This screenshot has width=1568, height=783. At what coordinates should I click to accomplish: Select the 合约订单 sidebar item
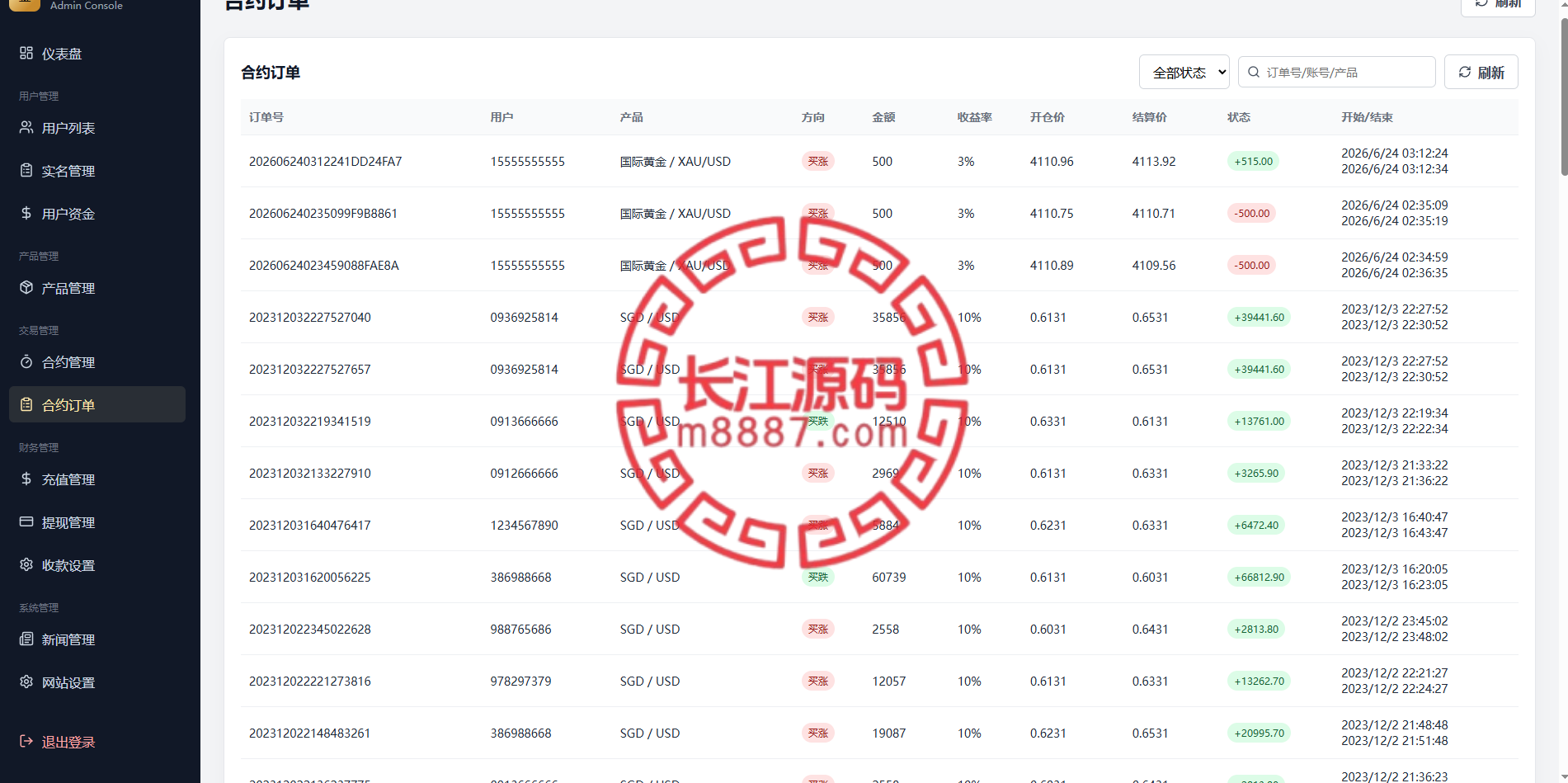pyautogui.click(x=97, y=404)
